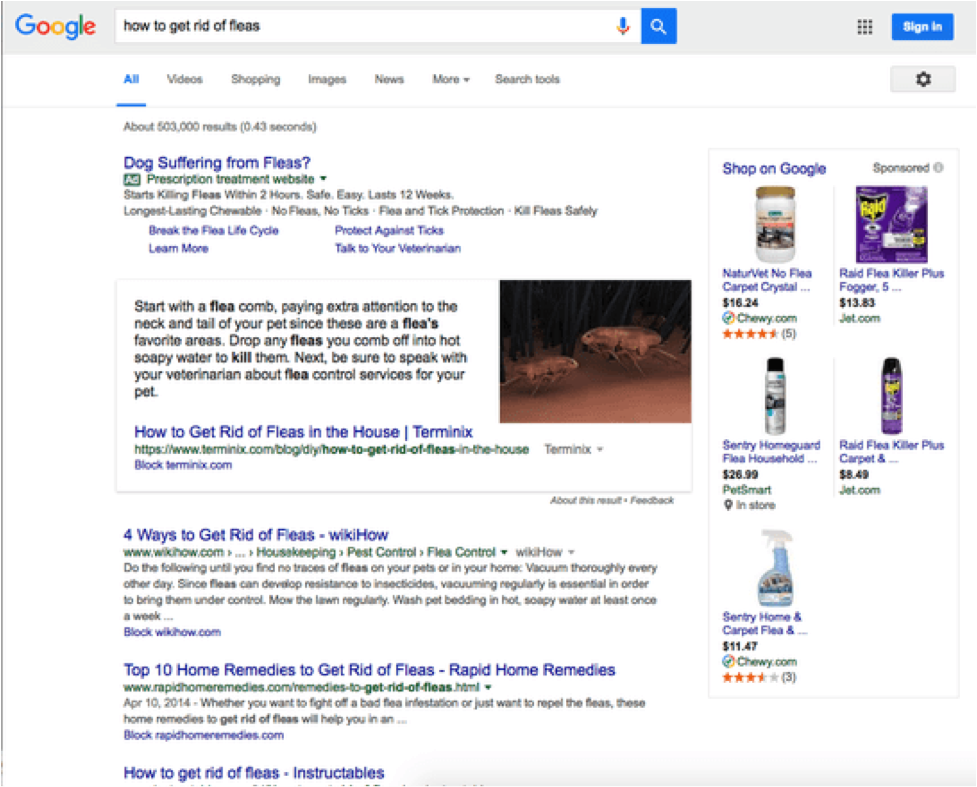Open 4 Ways to Get Rid of Fleas wikiHow
This screenshot has width=977, height=787.
tap(255, 535)
